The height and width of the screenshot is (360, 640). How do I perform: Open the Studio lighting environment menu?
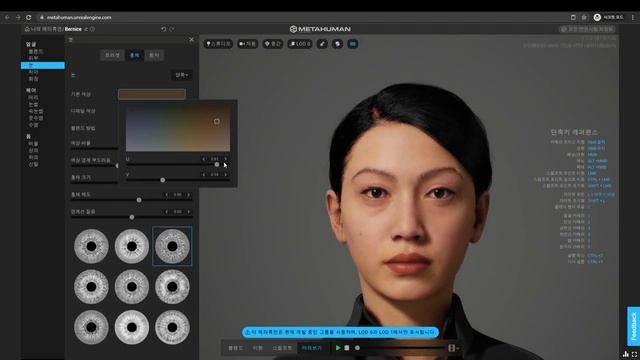point(218,44)
